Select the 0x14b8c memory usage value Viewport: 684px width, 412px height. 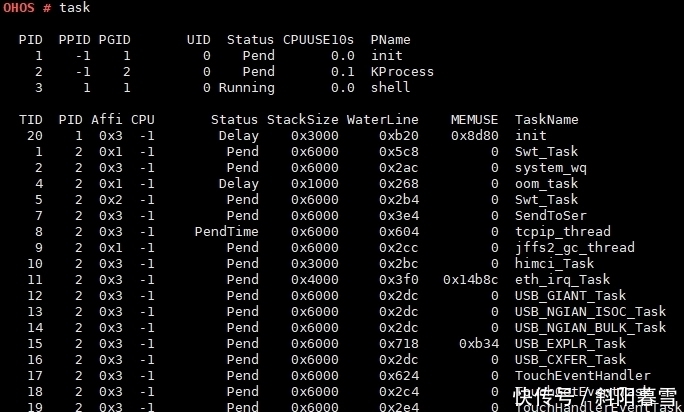coord(470,280)
